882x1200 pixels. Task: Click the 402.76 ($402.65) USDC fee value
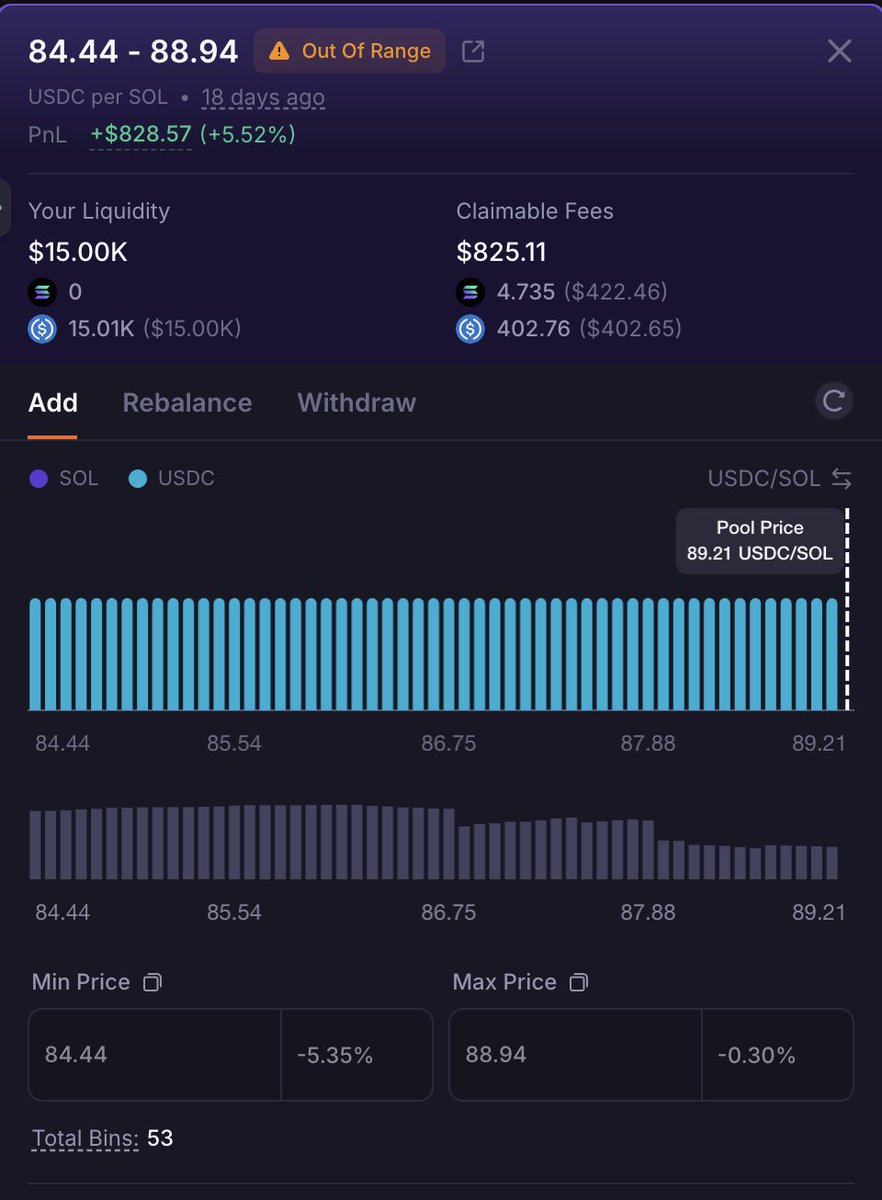click(x=589, y=329)
